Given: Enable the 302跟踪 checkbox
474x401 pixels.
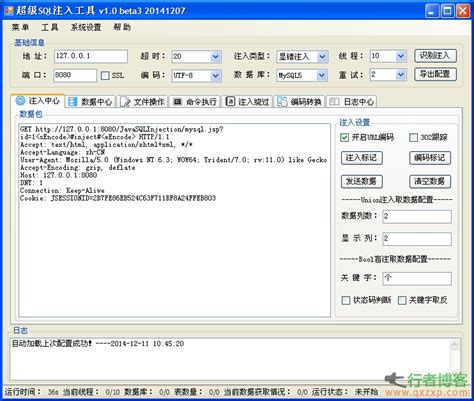Looking at the screenshot, I should pos(413,137).
